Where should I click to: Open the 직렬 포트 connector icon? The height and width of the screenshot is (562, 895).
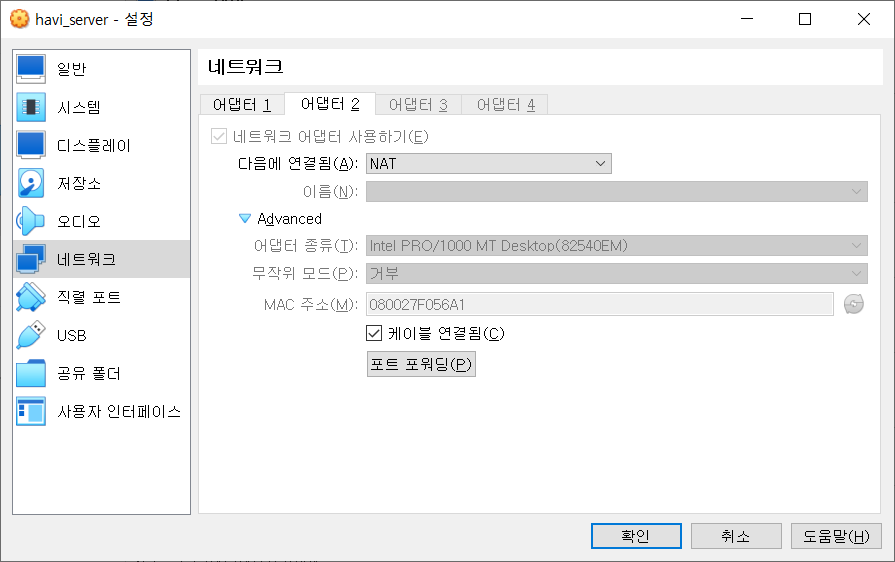(x=31, y=297)
